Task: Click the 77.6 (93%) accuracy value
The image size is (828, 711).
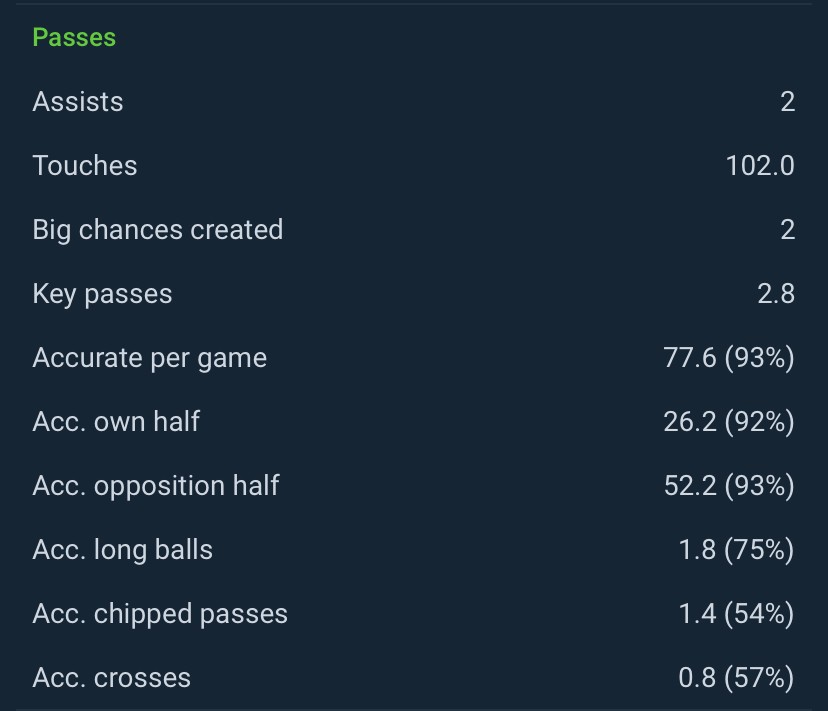Action: point(729,358)
